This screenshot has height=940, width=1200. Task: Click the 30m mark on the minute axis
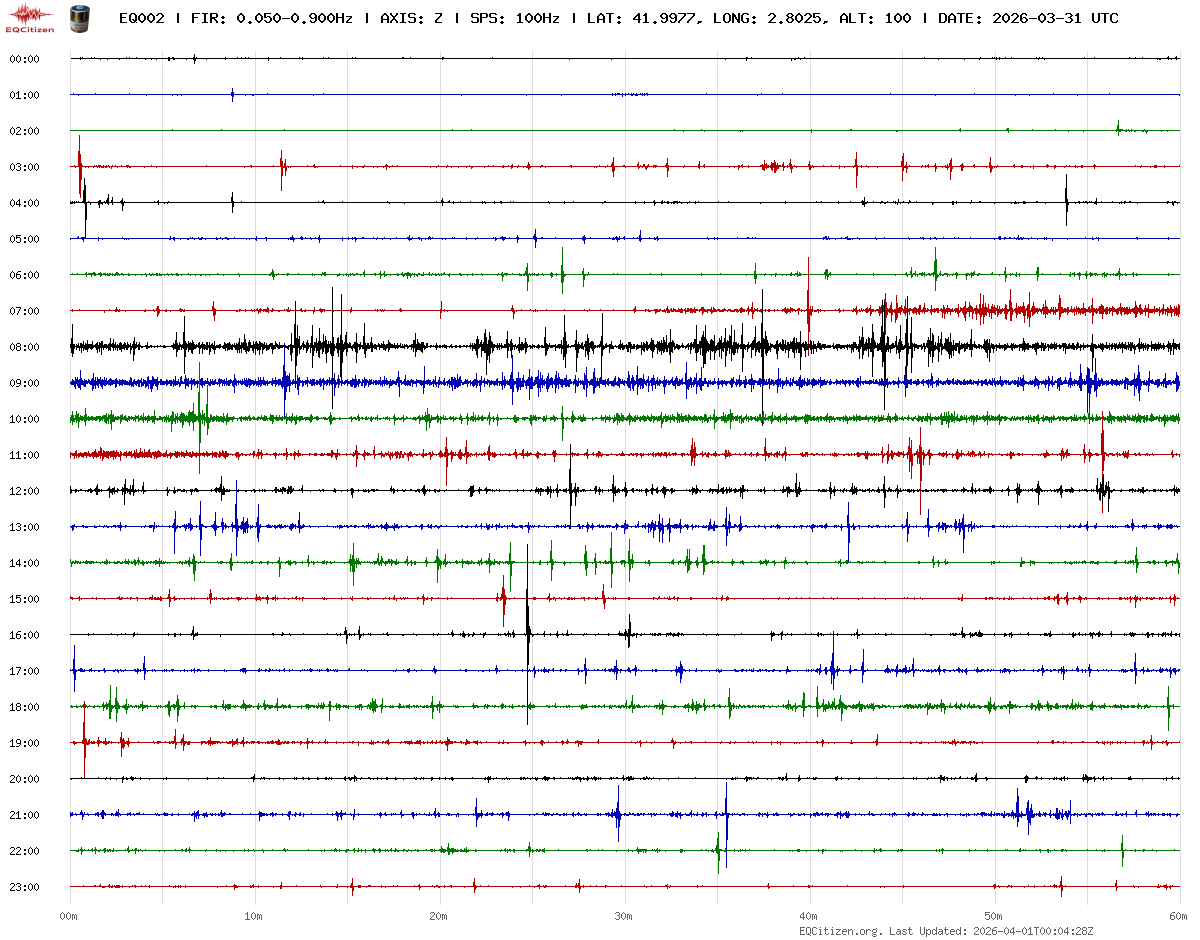point(623,916)
